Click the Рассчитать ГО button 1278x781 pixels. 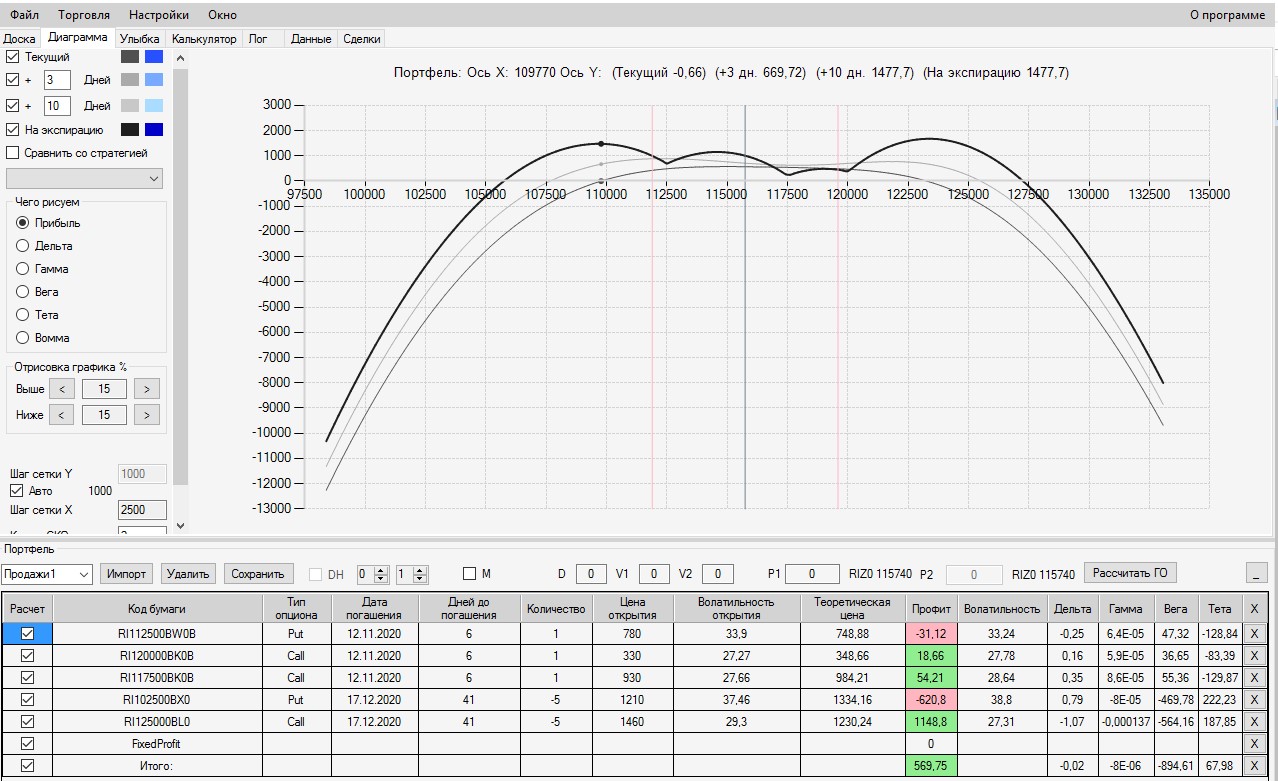pos(1130,573)
